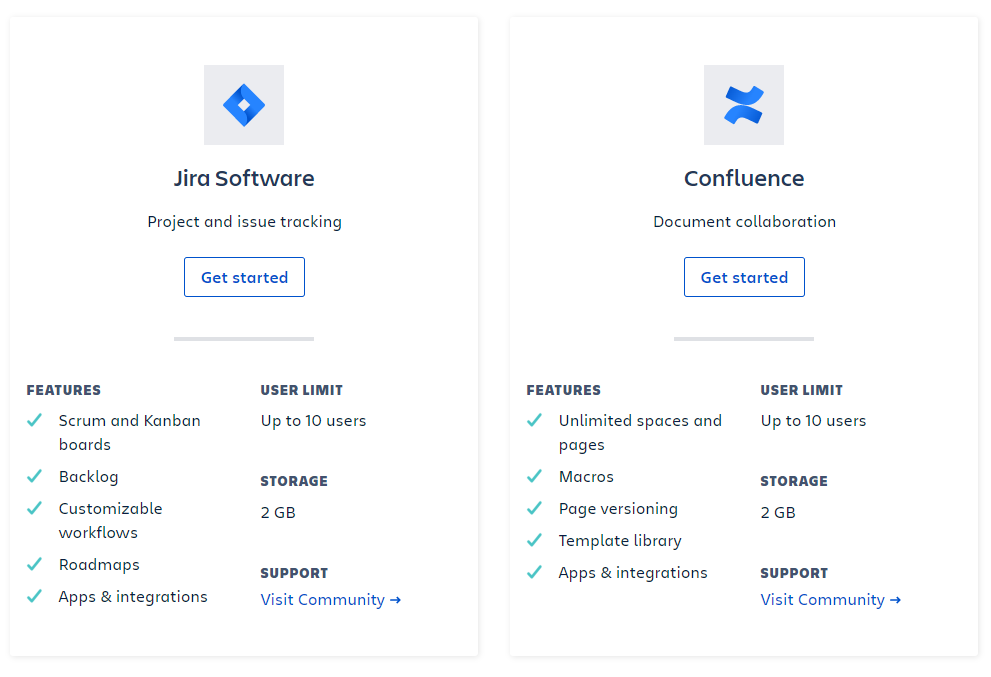The height and width of the screenshot is (677, 991).
Task: Click STORAGE heading in Confluence card
Action: (x=794, y=481)
